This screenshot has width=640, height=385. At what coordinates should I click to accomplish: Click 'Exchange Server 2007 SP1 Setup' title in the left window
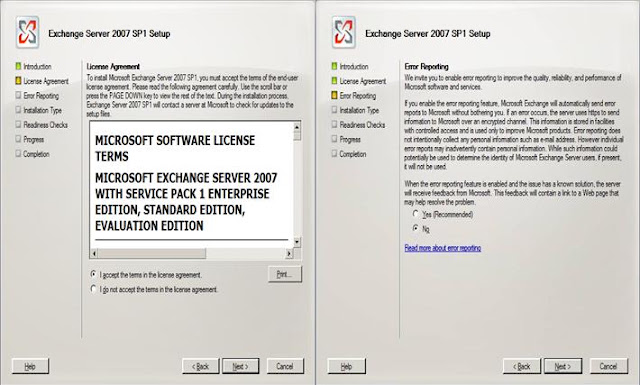point(109,33)
